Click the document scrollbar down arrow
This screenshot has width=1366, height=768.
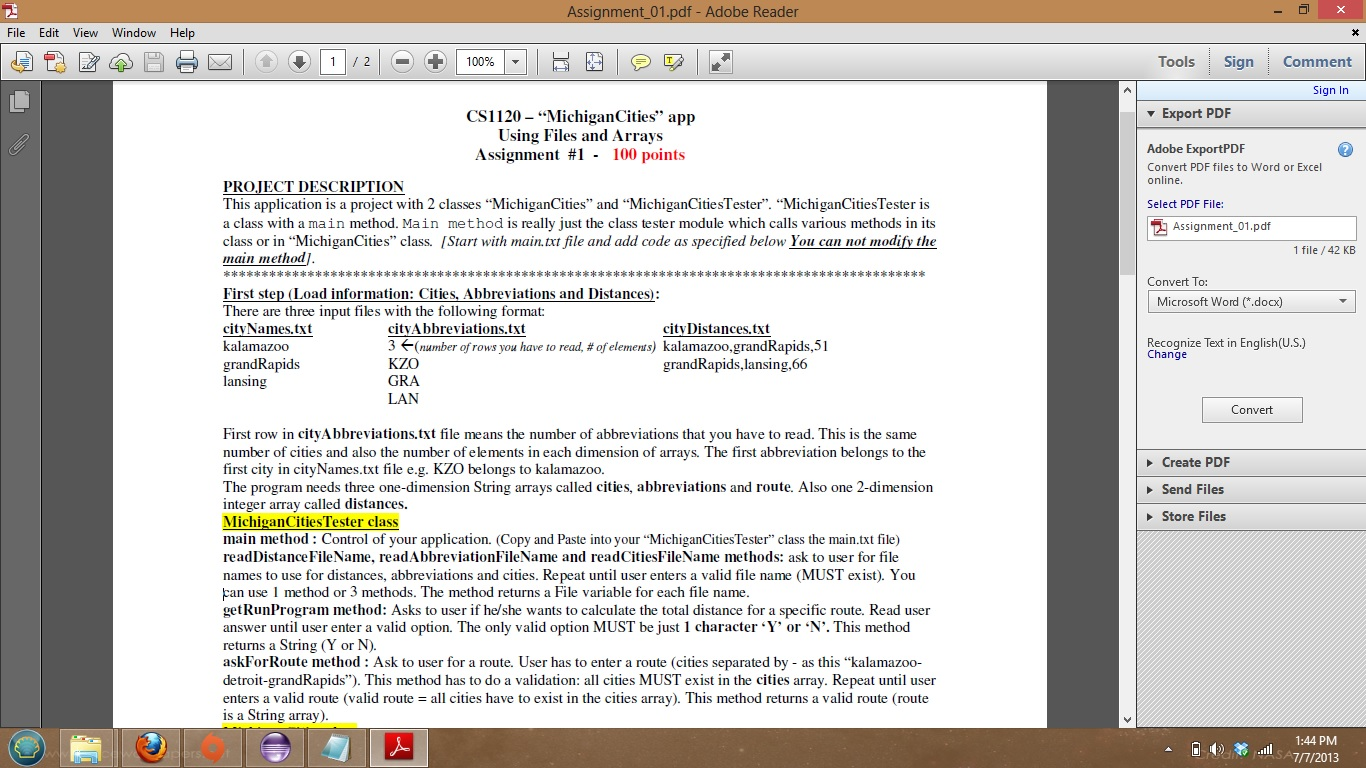point(1127,718)
